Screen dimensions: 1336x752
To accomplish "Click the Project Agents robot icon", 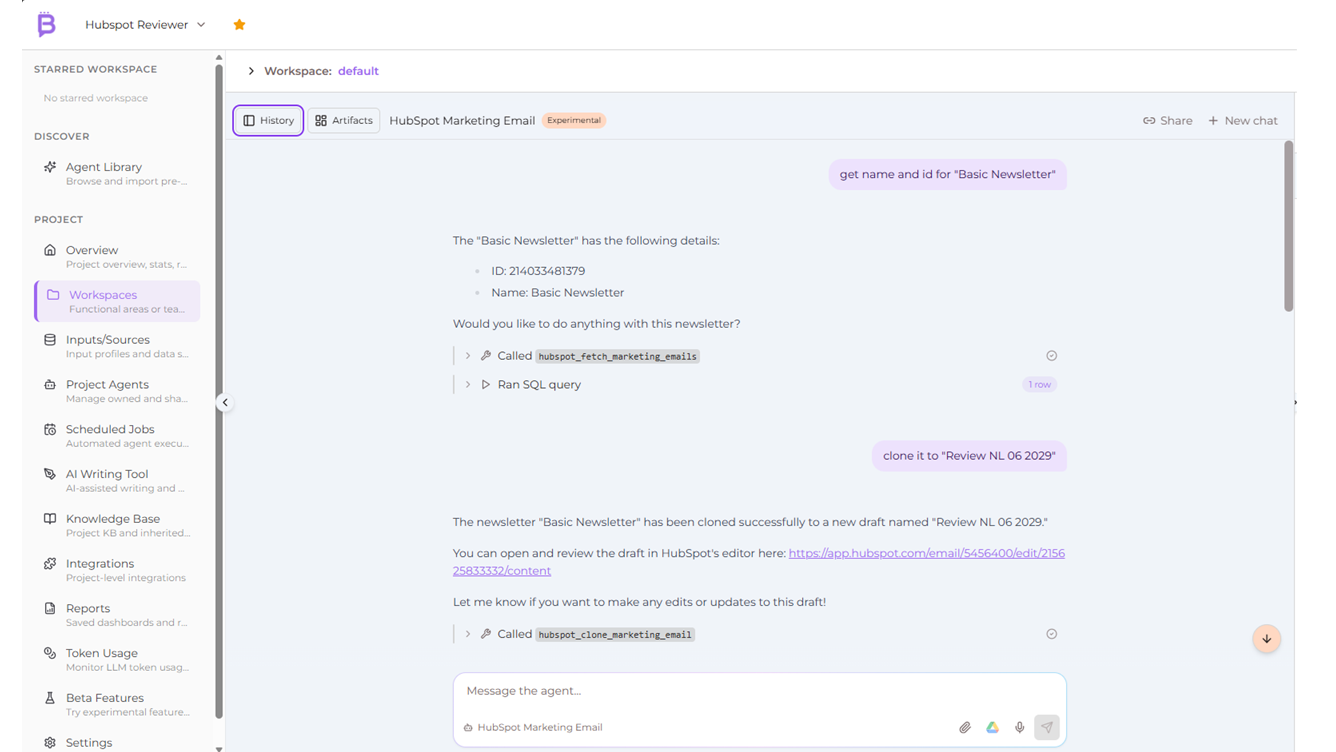I will click(50, 384).
